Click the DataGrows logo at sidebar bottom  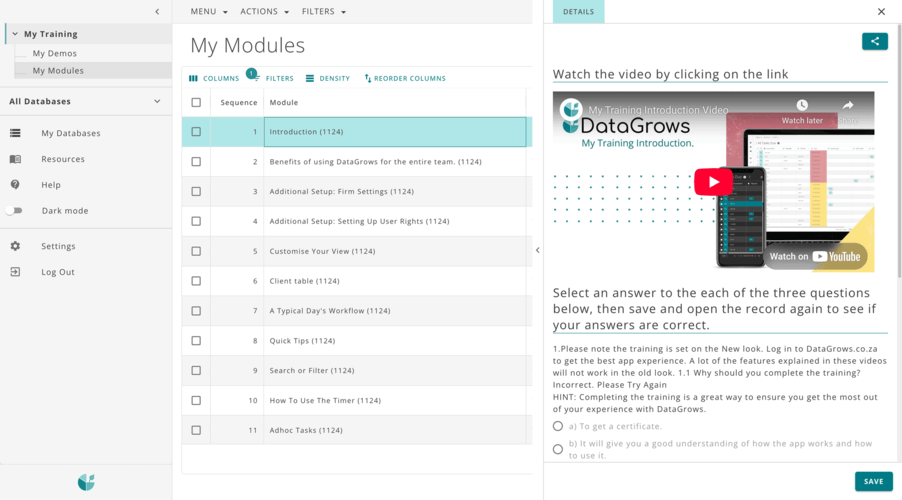86,482
